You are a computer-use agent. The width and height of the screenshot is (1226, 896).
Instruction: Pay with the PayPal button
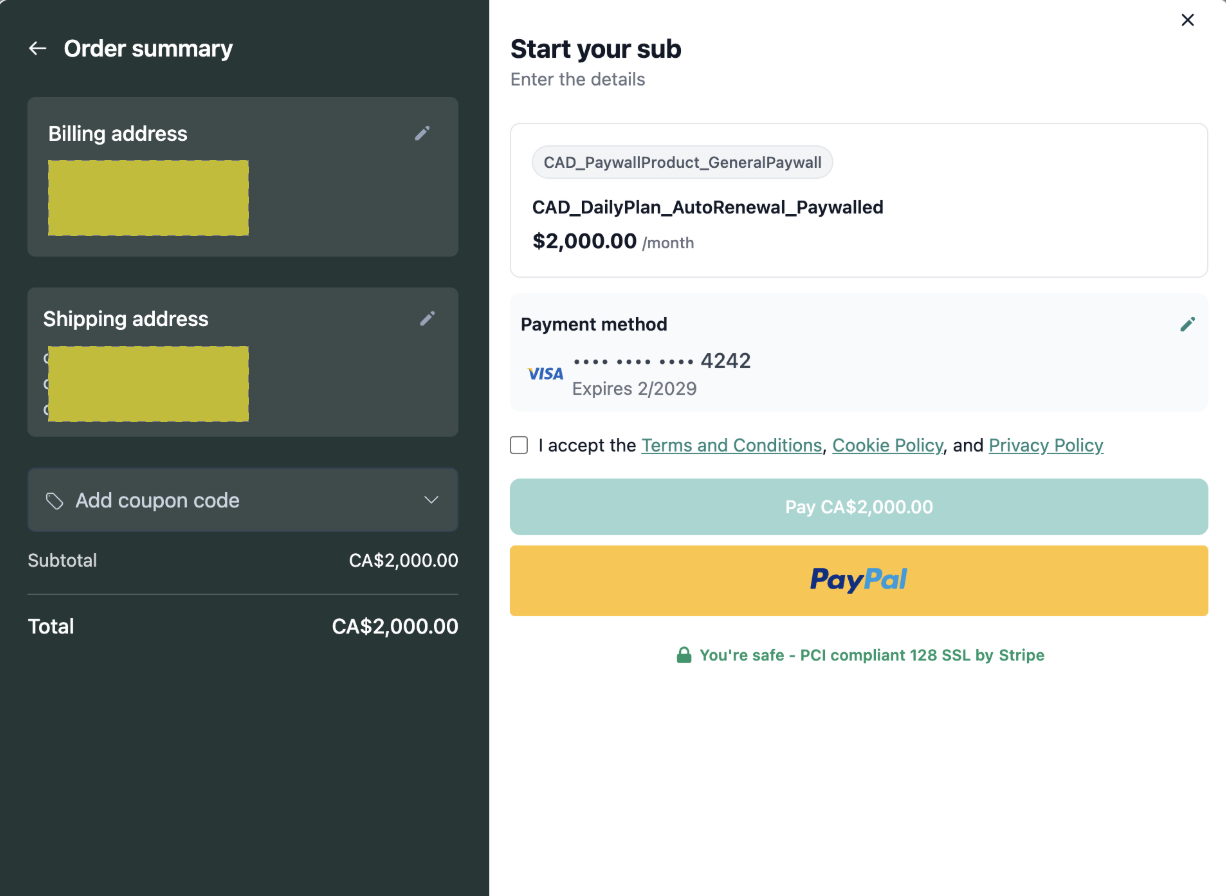point(859,580)
